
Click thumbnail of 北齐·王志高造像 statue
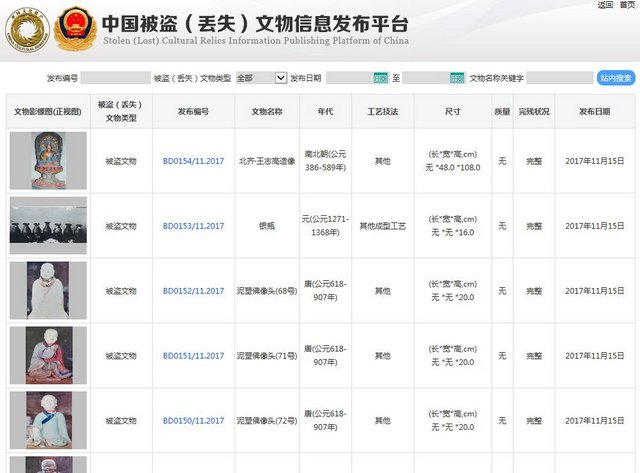[x=48, y=160]
